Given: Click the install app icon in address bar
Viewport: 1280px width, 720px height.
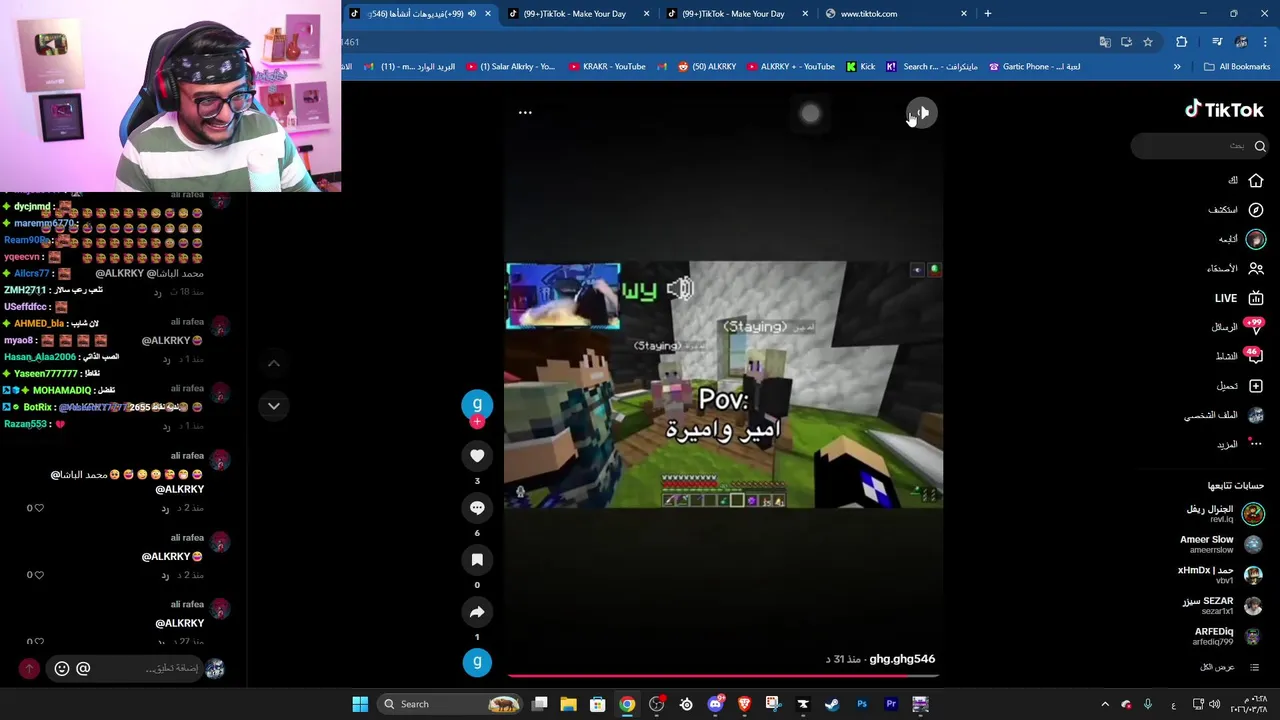Looking at the screenshot, I should click(1126, 42).
